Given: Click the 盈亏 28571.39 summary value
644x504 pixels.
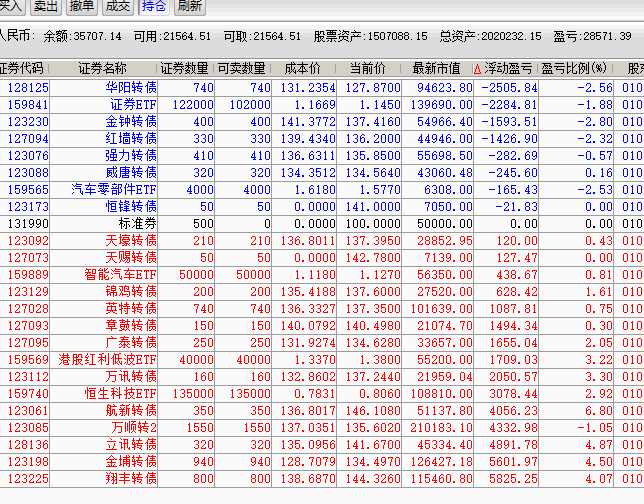Looking at the screenshot, I should (607, 36).
